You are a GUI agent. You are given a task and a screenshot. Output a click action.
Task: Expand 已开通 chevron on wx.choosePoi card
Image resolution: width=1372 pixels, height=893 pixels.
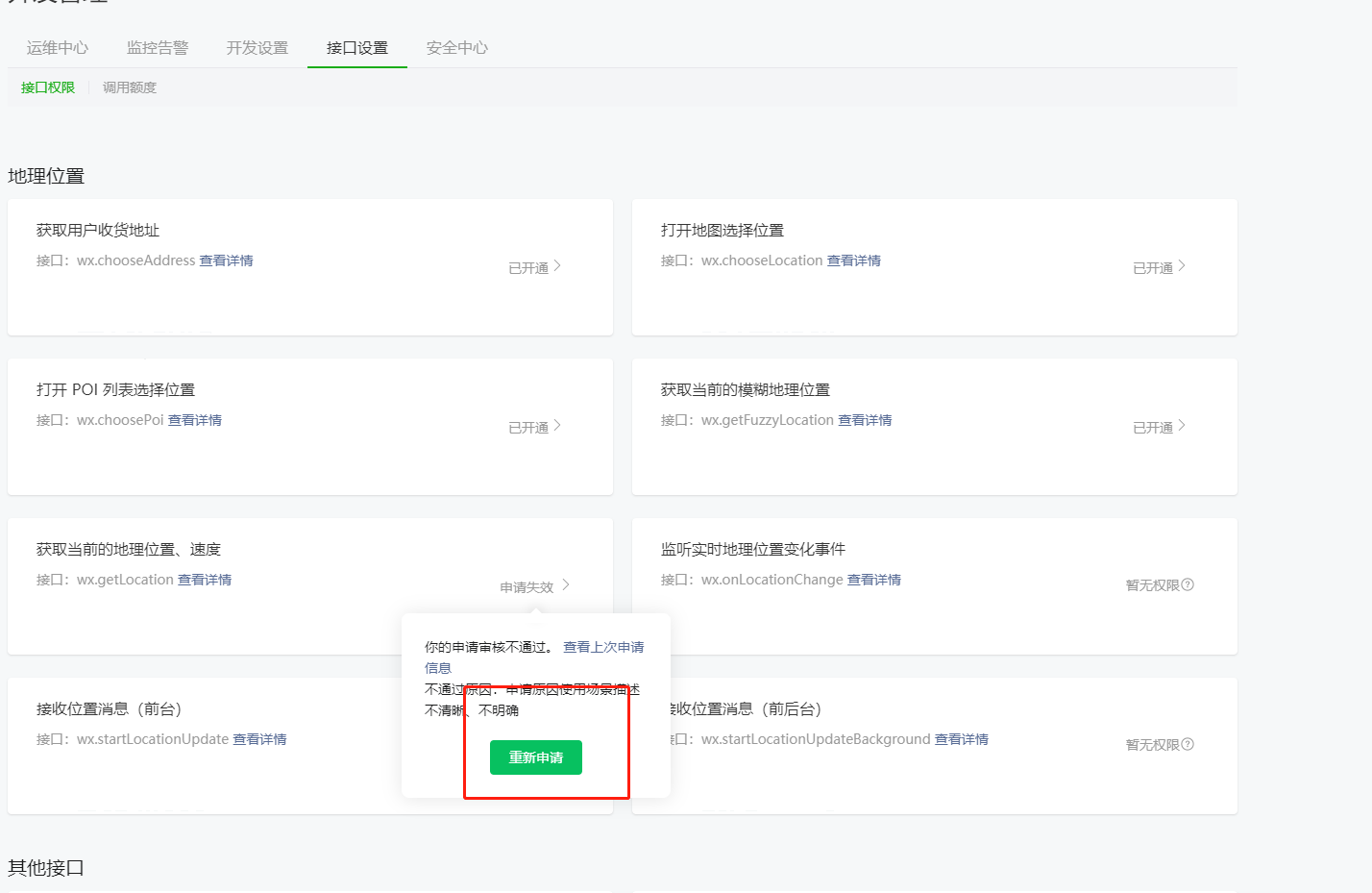pos(557,426)
